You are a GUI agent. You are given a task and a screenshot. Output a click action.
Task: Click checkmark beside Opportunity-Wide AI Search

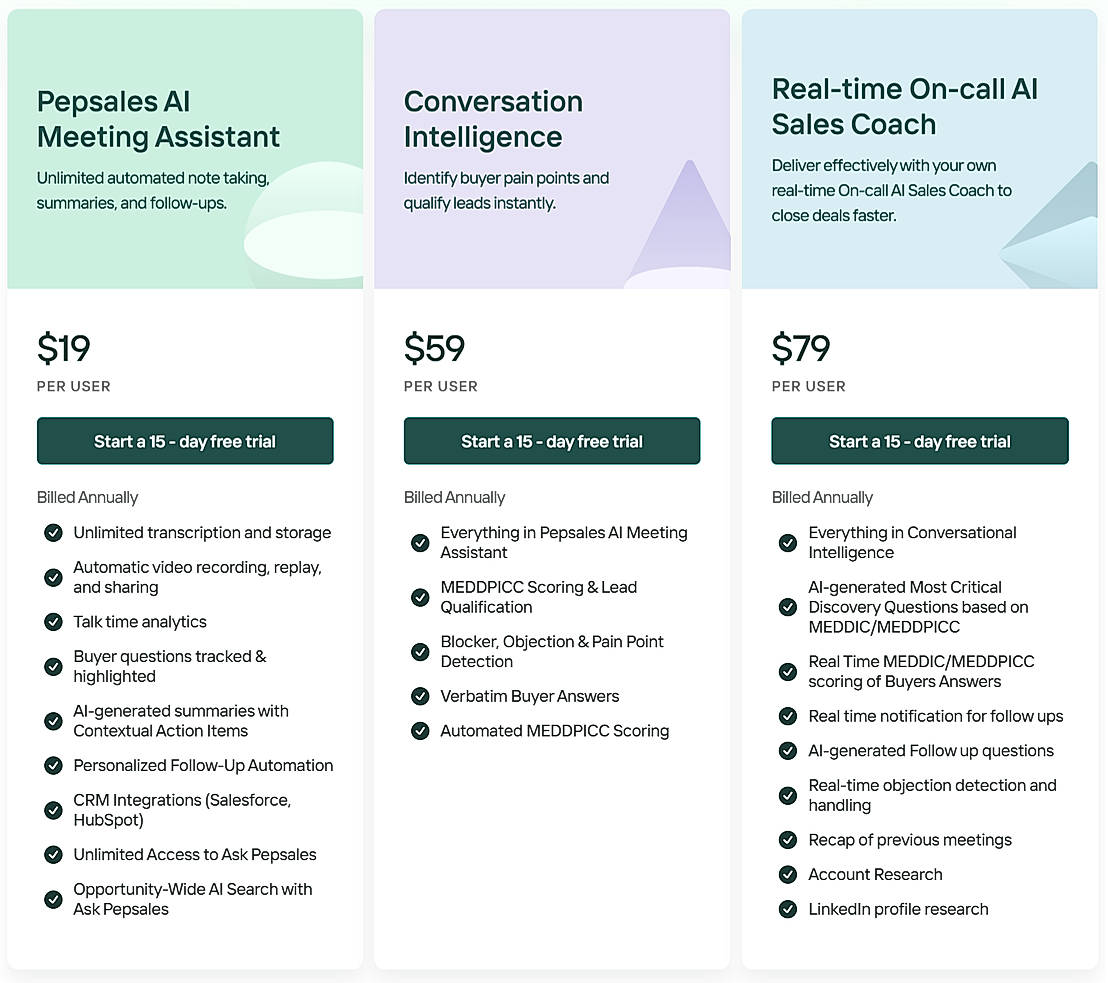pyautogui.click(x=53, y=899)
